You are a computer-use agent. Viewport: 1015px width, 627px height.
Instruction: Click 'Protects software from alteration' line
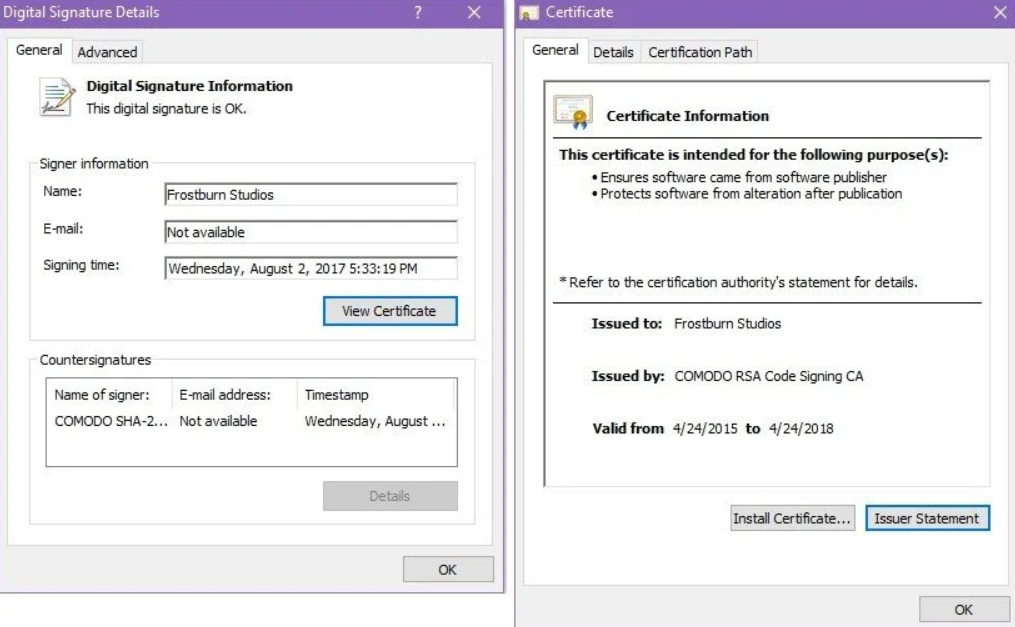[750, 193]
